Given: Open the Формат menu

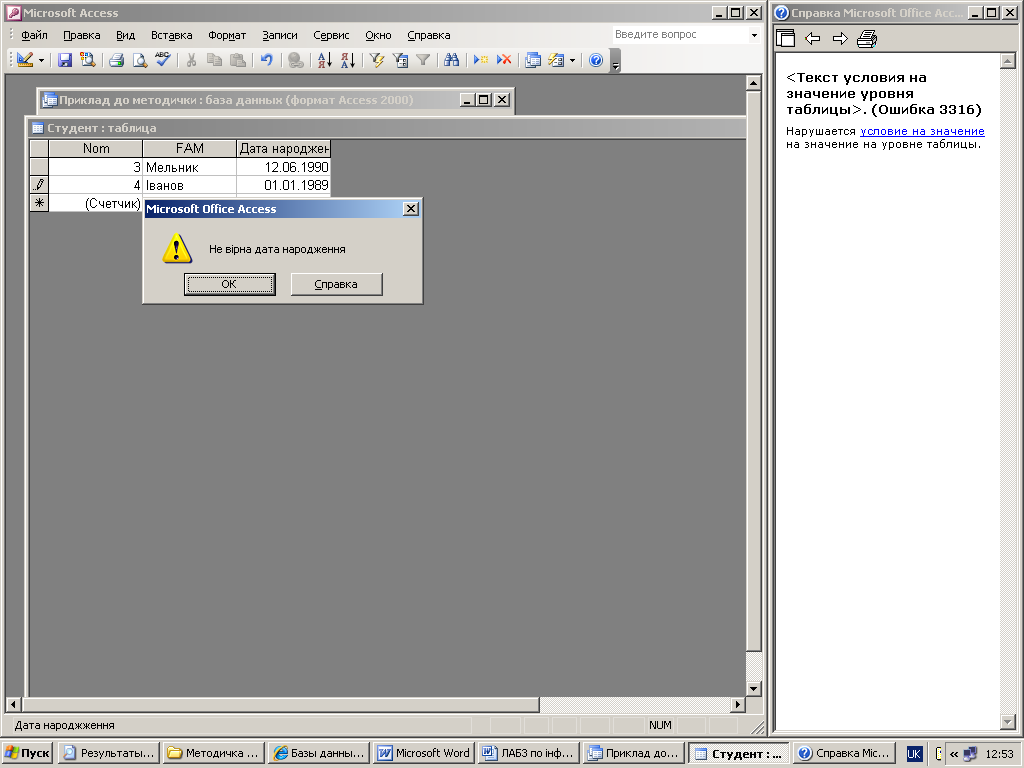Looking at the screenshot, I should pos(227,35).
